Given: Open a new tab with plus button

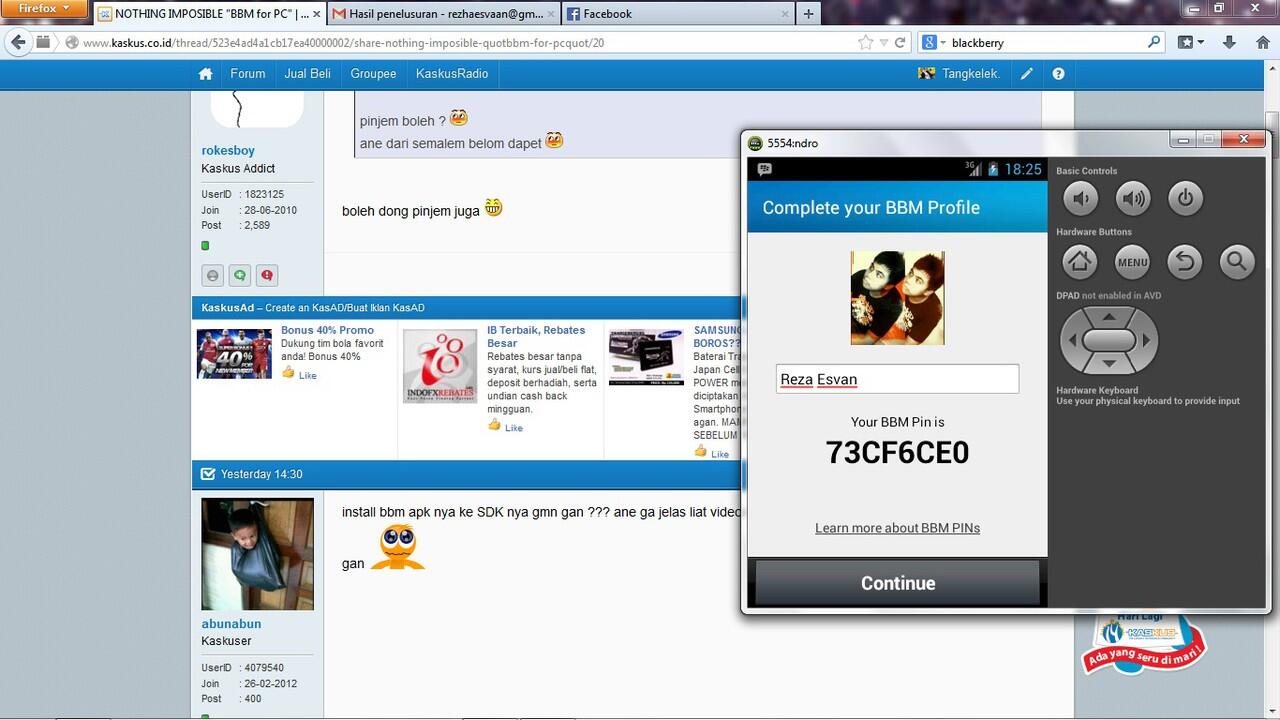Looking at the screenshot, I should 808,13.
